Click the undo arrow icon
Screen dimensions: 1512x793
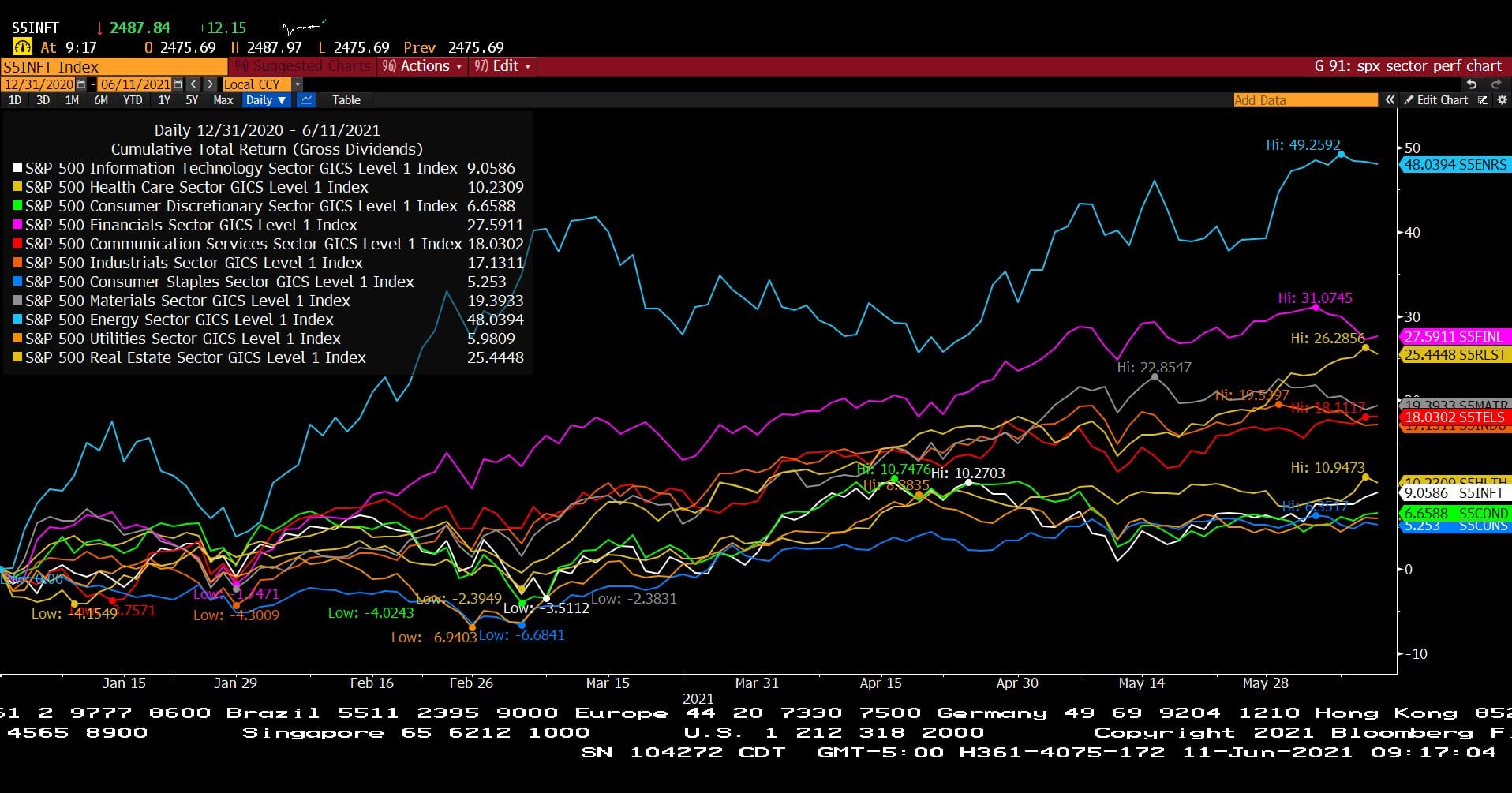(1471, 84)
